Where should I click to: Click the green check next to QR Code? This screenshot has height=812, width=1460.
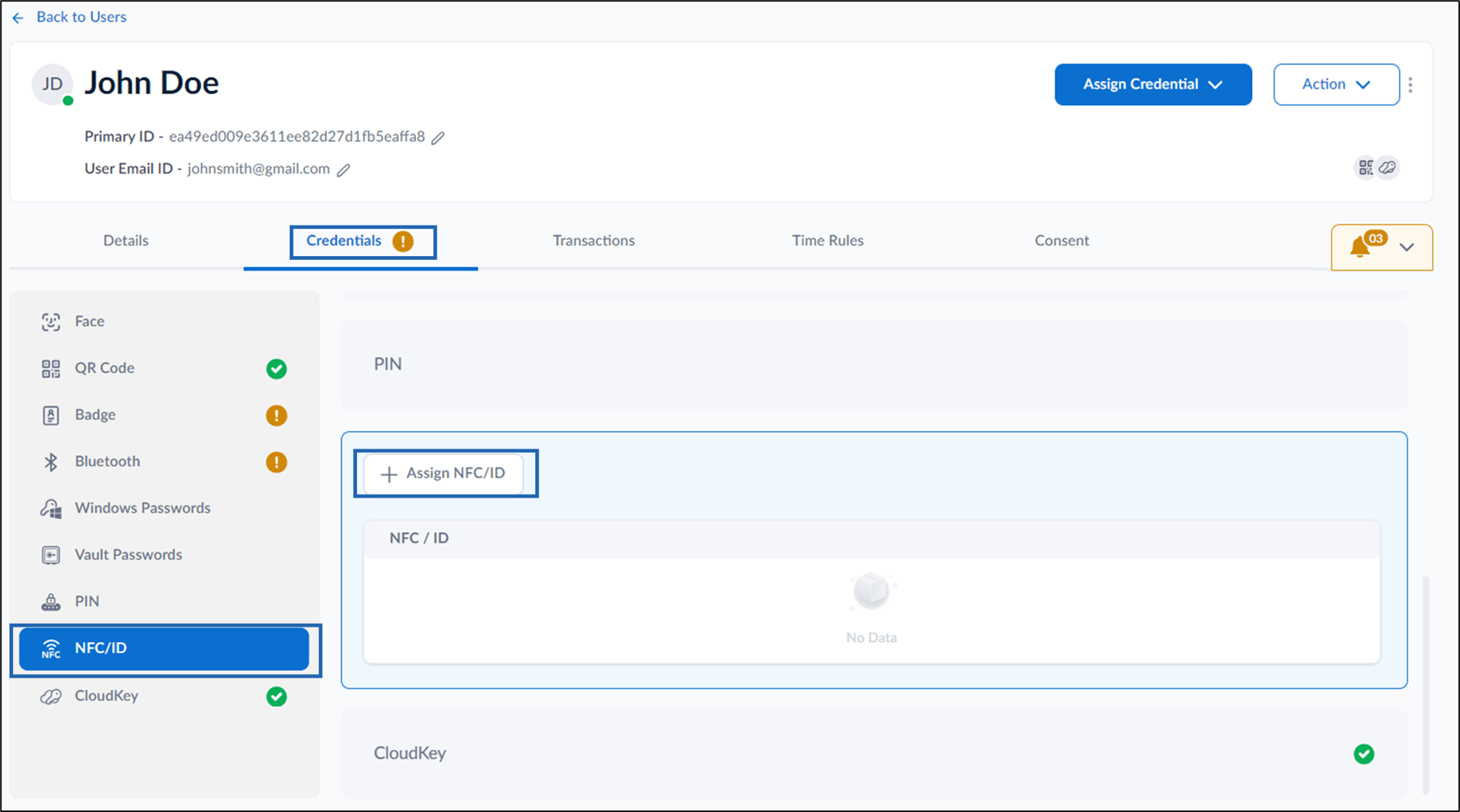coord(277,368)
